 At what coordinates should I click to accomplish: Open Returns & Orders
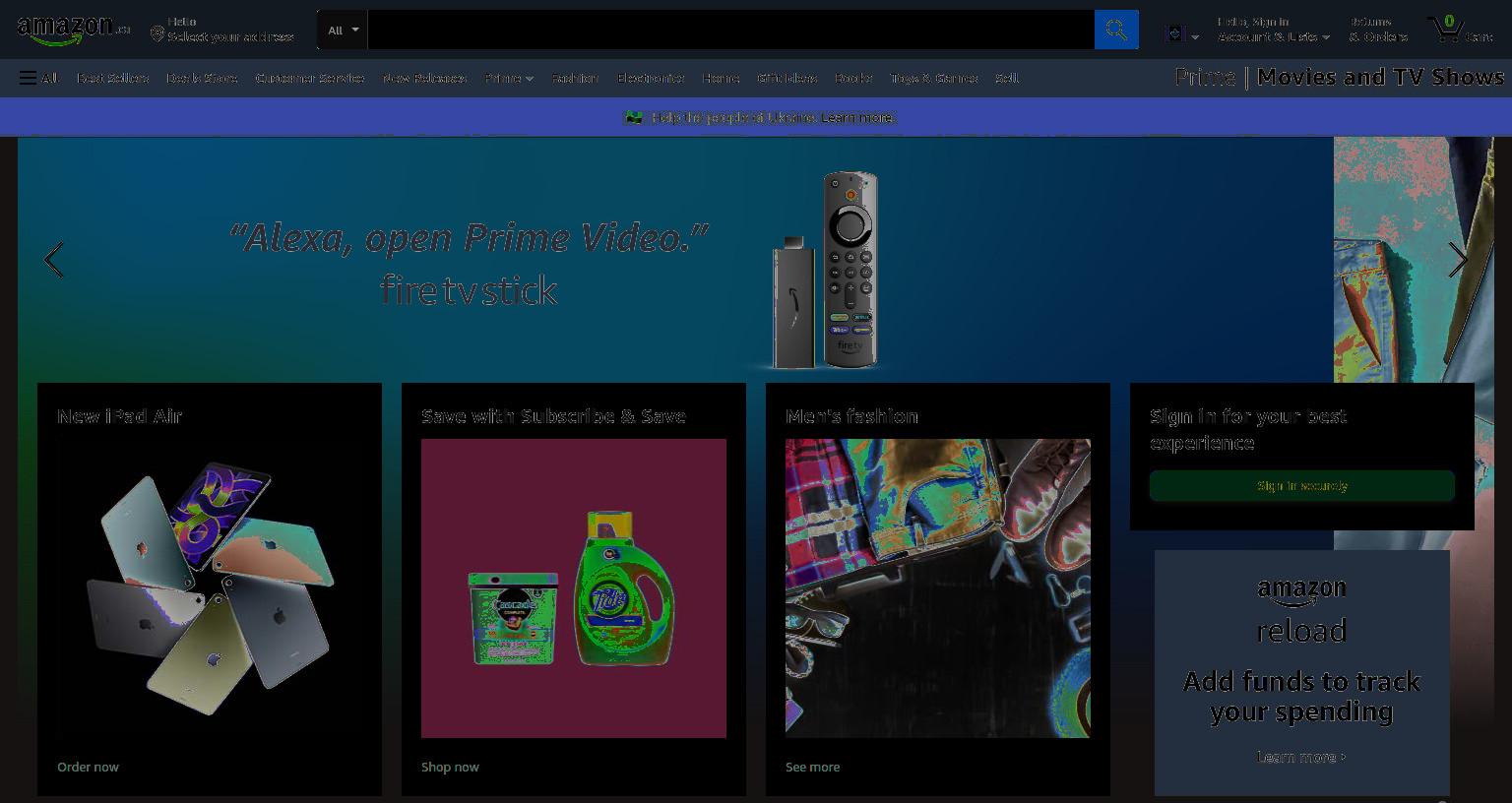(x=1378, y=30)
